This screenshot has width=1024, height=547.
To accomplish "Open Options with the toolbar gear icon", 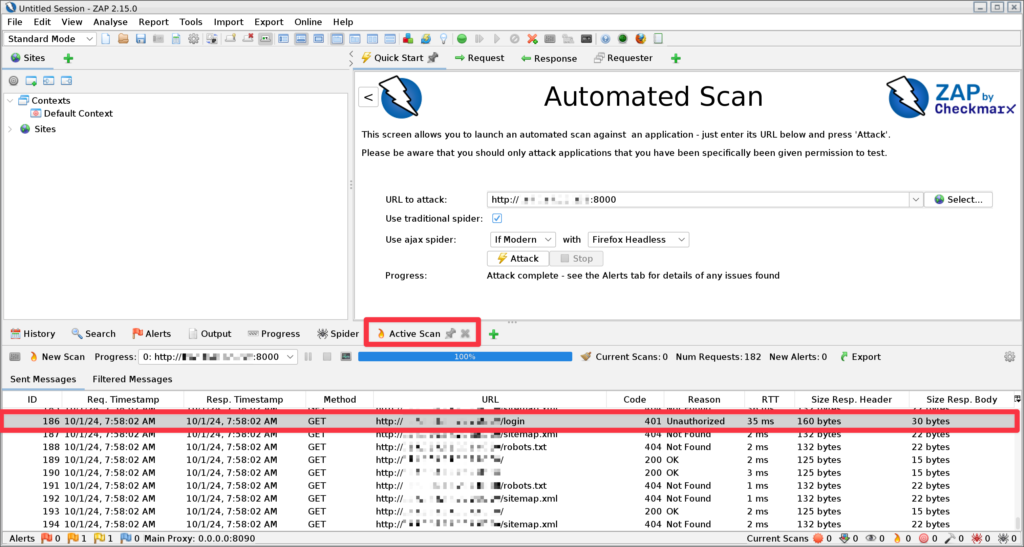I will 194,39.
